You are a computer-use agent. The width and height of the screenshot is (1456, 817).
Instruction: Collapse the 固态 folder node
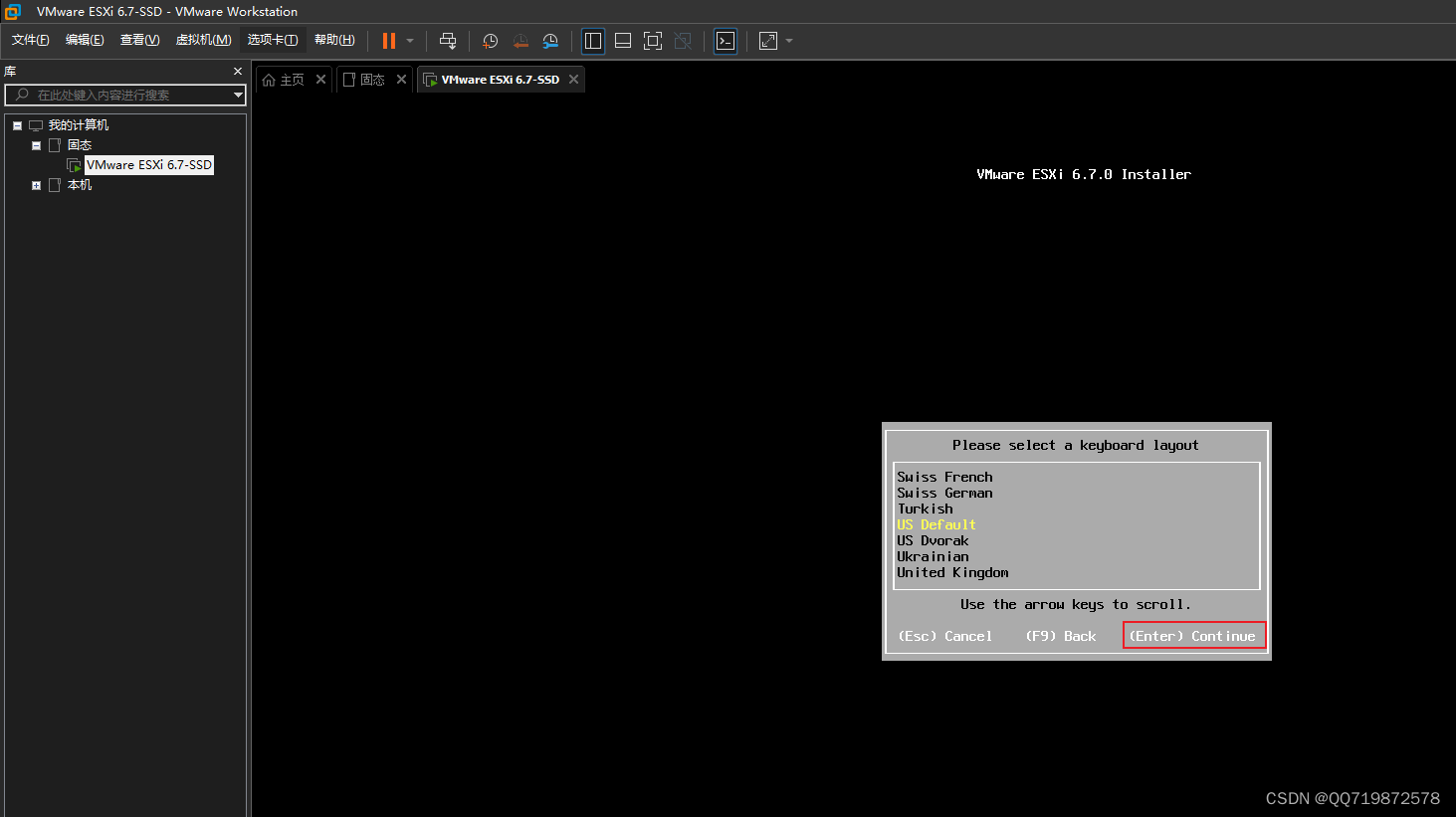click(x=37, y=145)
